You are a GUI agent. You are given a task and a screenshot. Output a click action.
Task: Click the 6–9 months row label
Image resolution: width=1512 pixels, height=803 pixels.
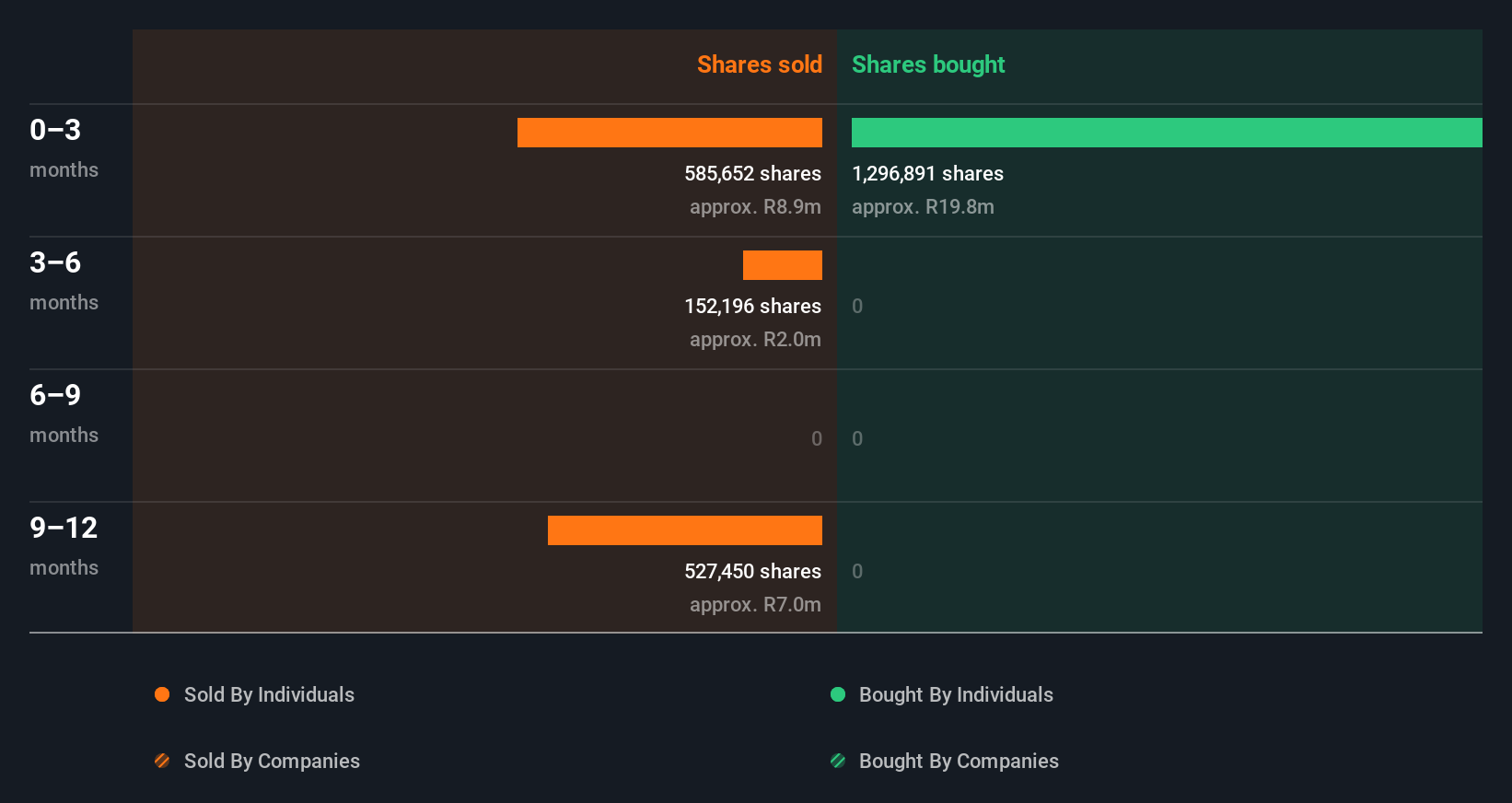pos(63,413)
